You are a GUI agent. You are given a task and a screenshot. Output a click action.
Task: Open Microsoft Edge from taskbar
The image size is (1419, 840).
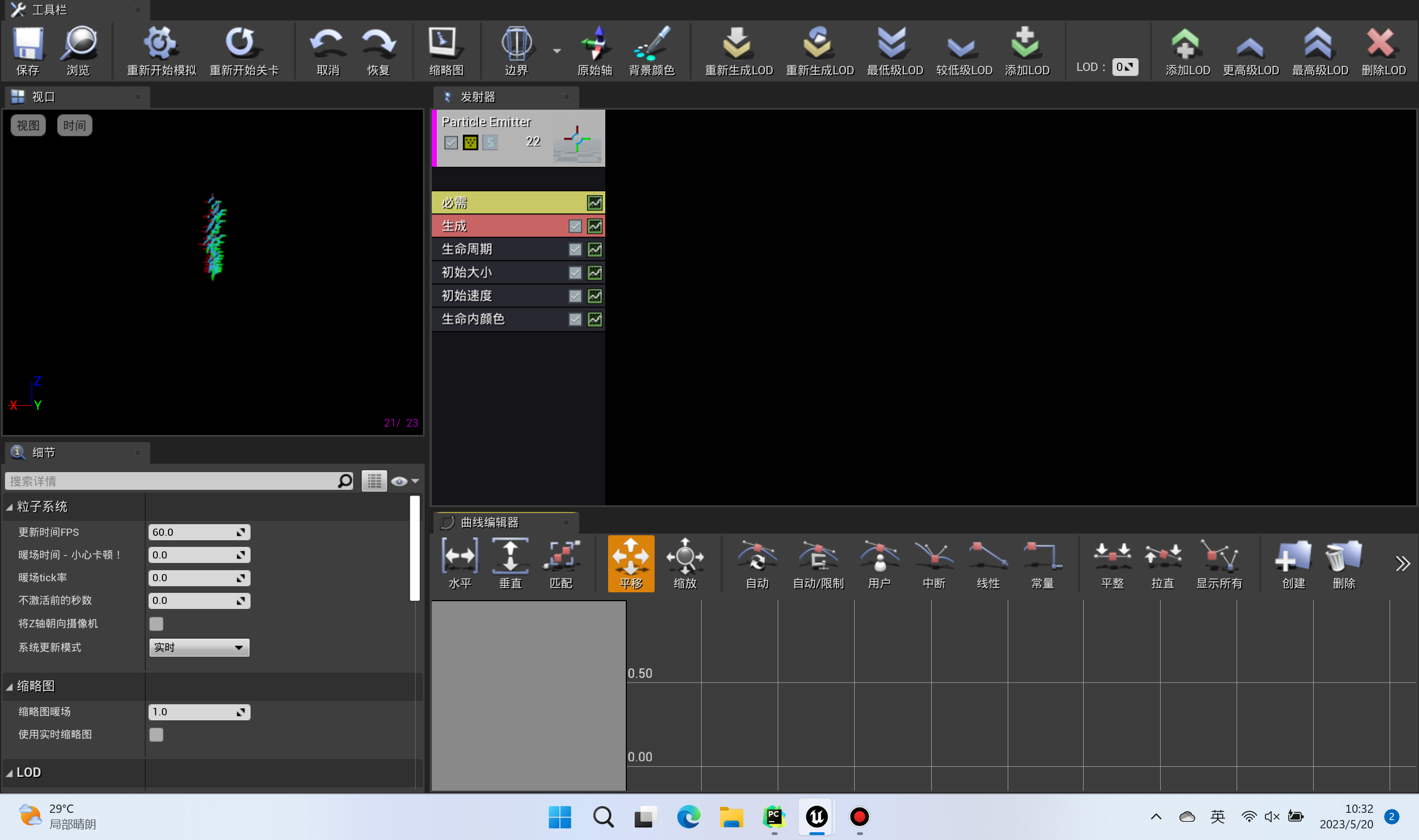688,816
